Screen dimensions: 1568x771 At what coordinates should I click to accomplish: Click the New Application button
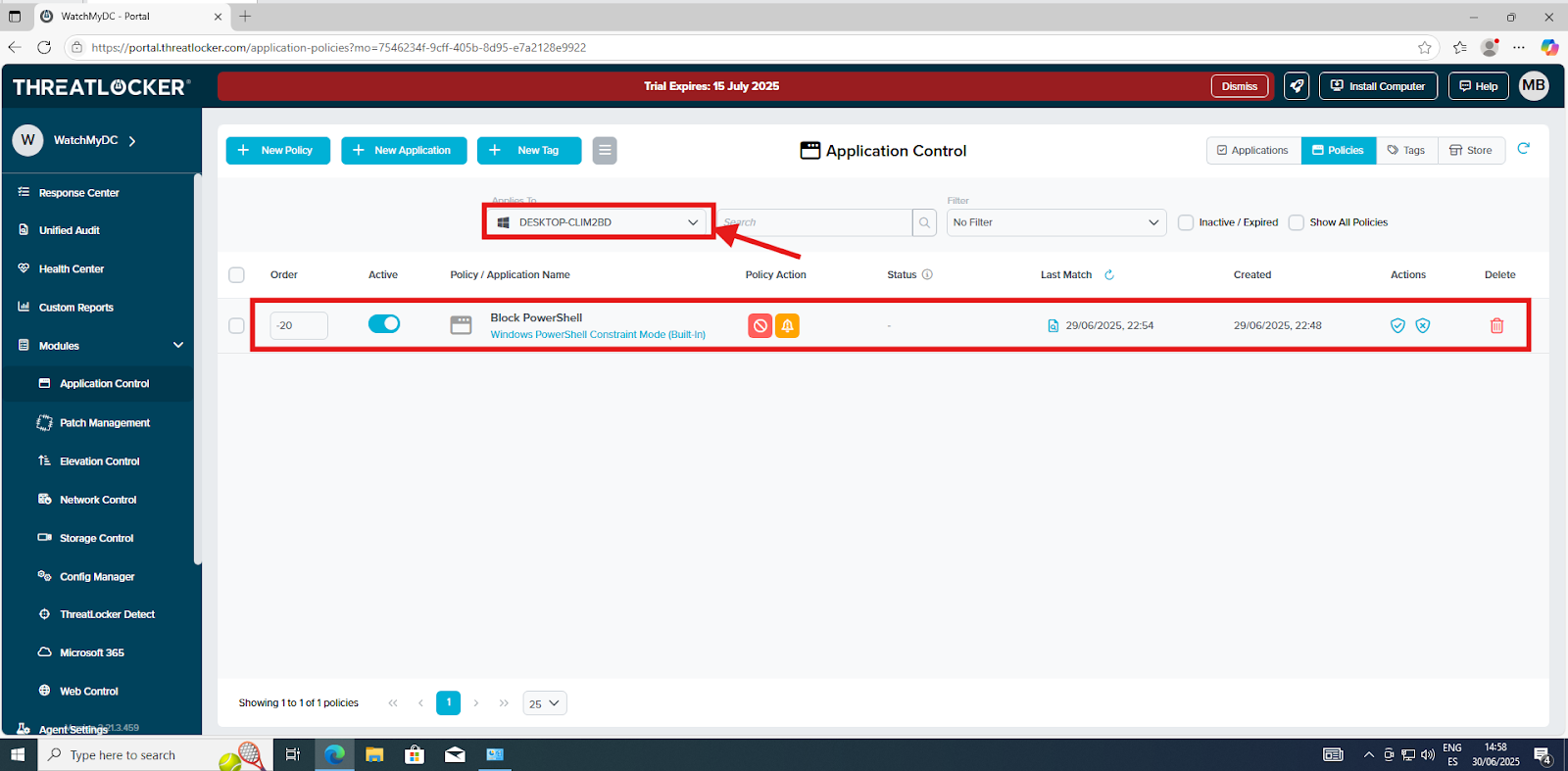pyautogui.click(x=404, y=150)
